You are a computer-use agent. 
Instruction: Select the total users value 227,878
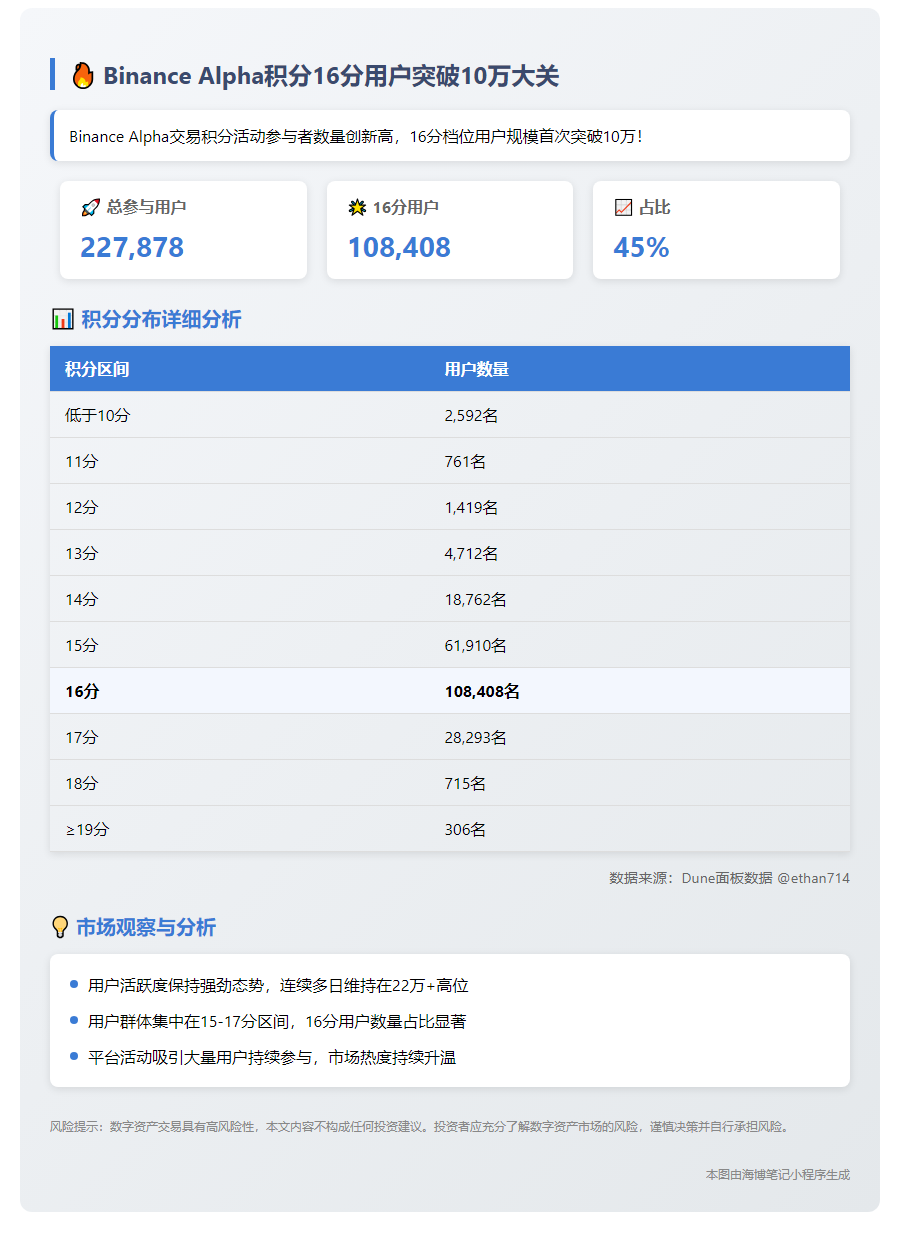tap(132, 247)
